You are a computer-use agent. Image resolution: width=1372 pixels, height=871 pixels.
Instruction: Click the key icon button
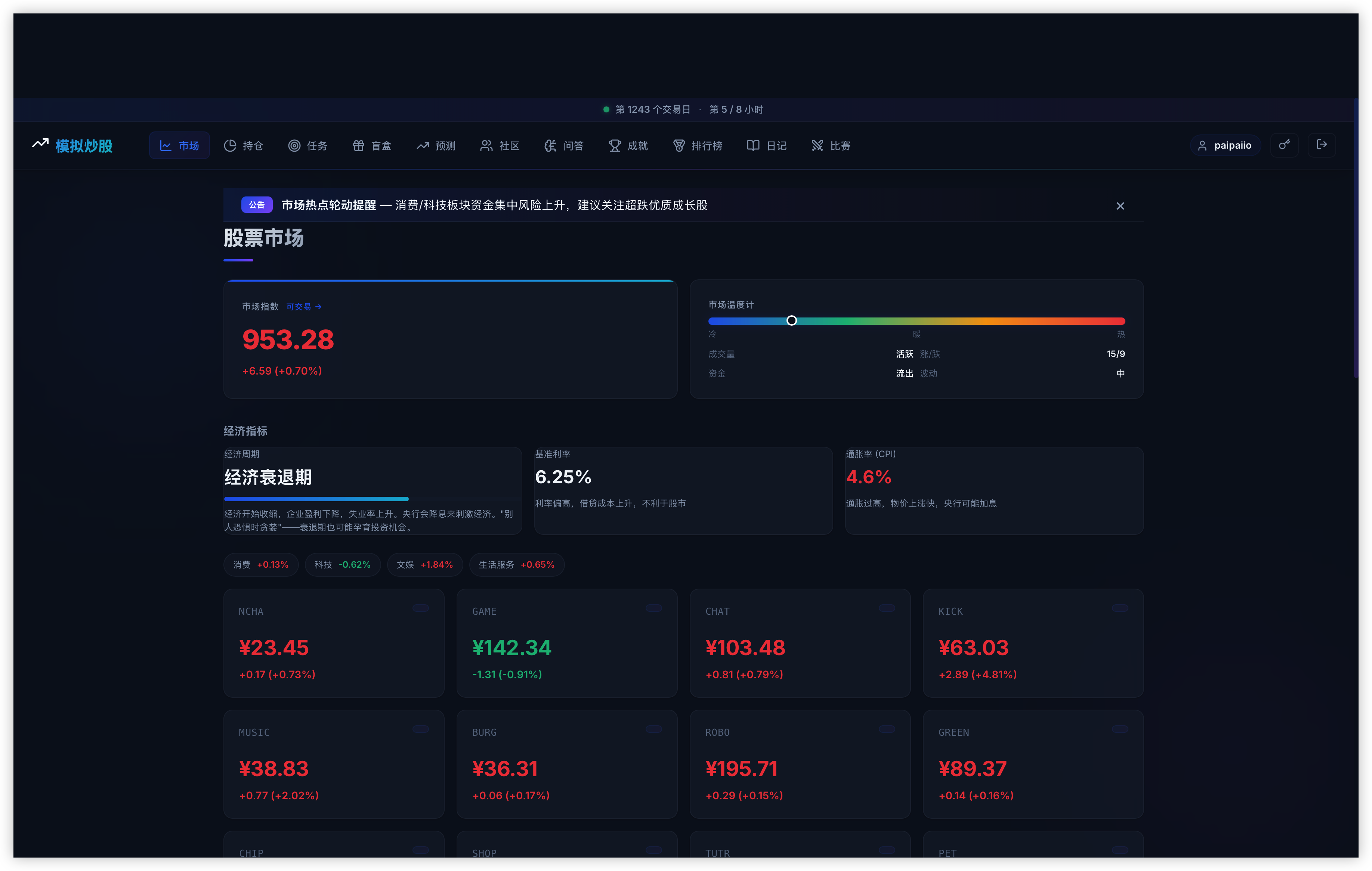[x=1284, y=145]
